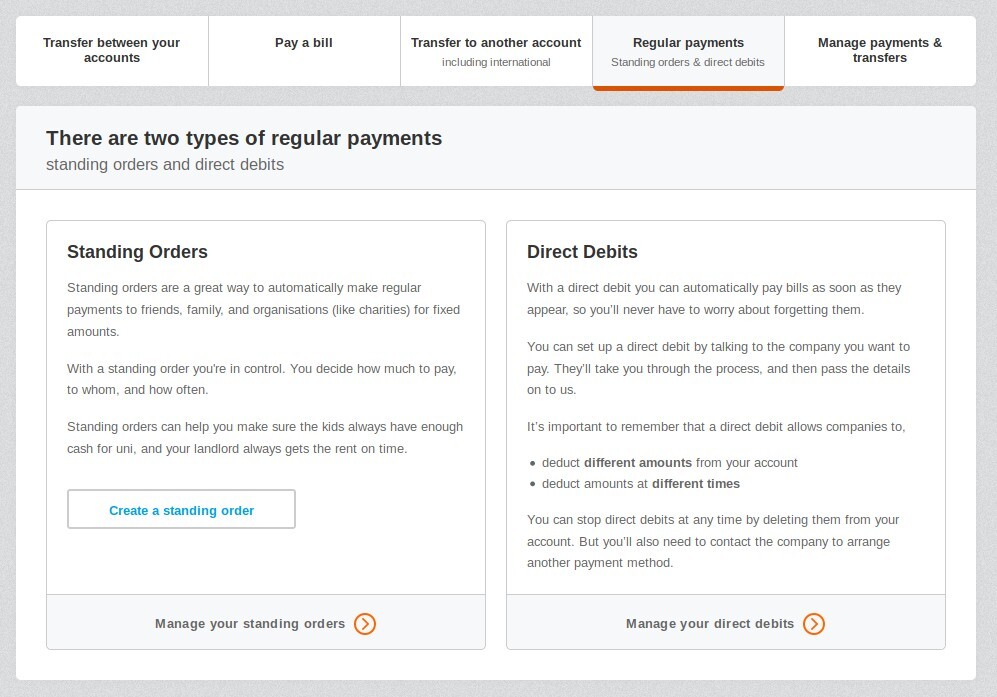Click the paragraph about cash for uni and rent
997x697 pixels.
pyautogui.click(x=265, y=438)
